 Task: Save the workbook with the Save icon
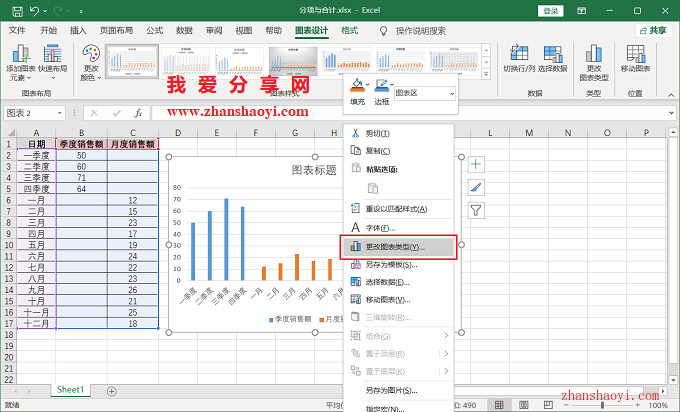(x=17, y=11)
